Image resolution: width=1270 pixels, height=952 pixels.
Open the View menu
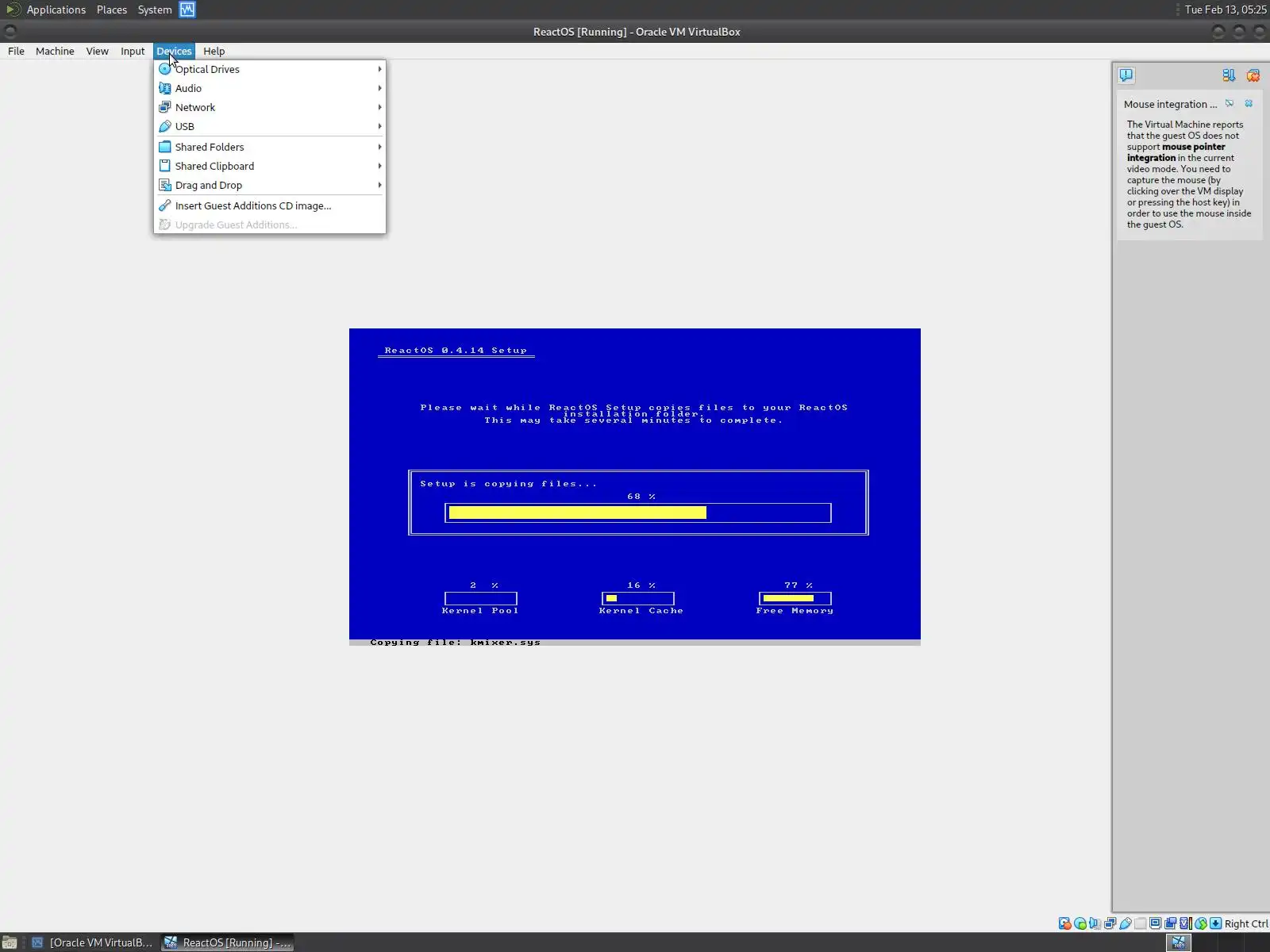(98, 51)
